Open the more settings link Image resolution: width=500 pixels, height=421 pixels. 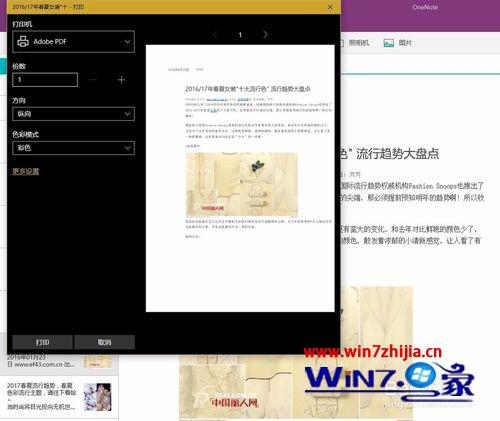click(x=26, y=171)
